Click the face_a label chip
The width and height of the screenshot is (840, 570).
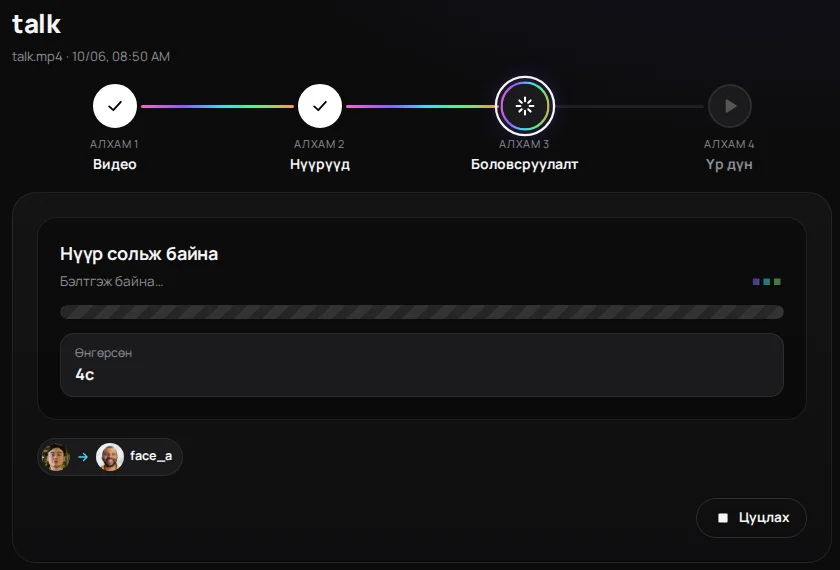click(110, 457)
